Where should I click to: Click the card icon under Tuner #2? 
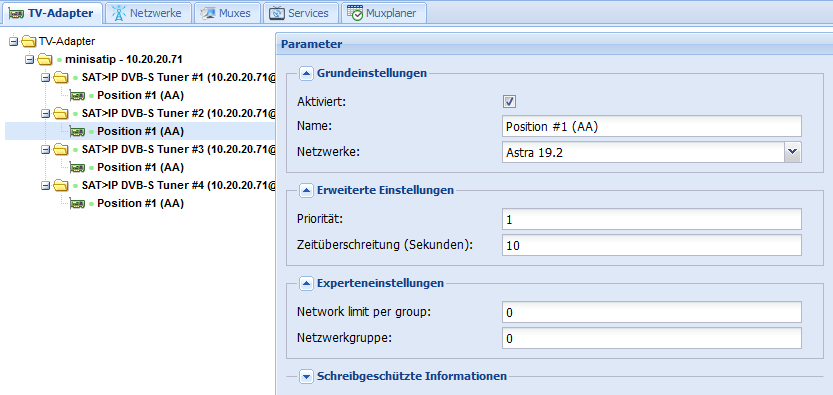[78, 132]
